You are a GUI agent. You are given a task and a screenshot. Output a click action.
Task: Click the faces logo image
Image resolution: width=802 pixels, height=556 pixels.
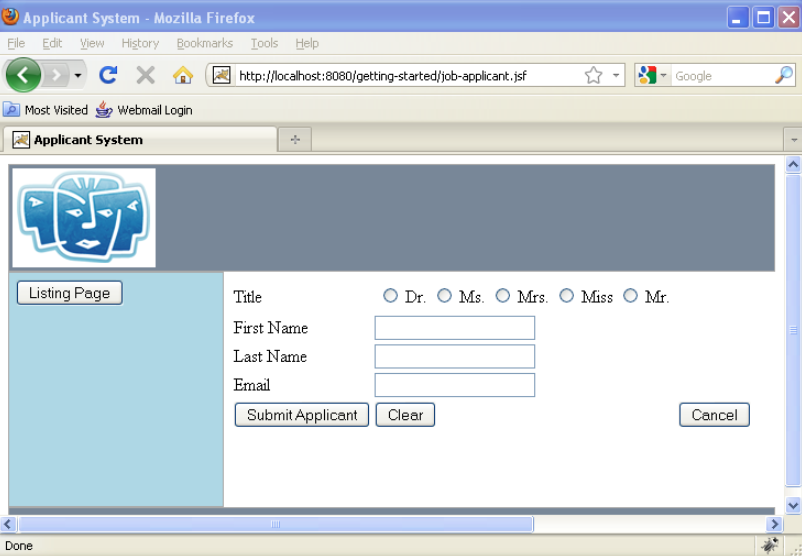tap(85, 217)
